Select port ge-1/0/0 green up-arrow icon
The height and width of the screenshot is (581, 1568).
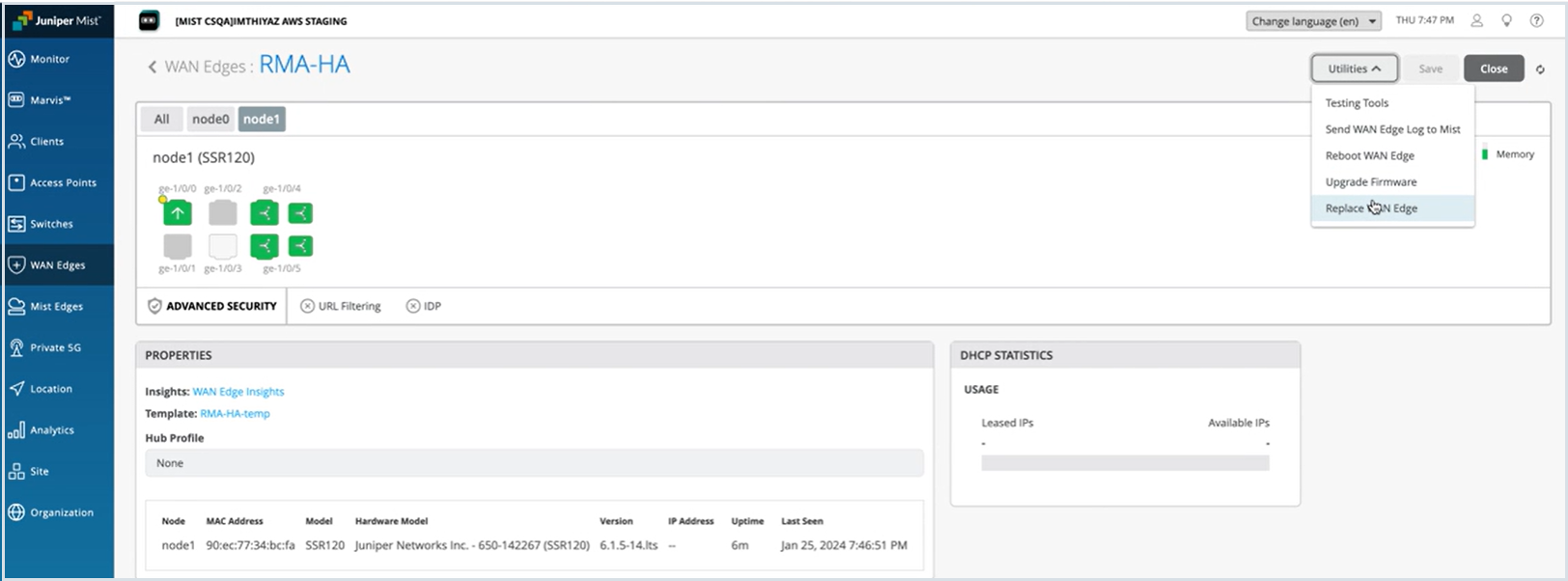click(x=178, y=213)
